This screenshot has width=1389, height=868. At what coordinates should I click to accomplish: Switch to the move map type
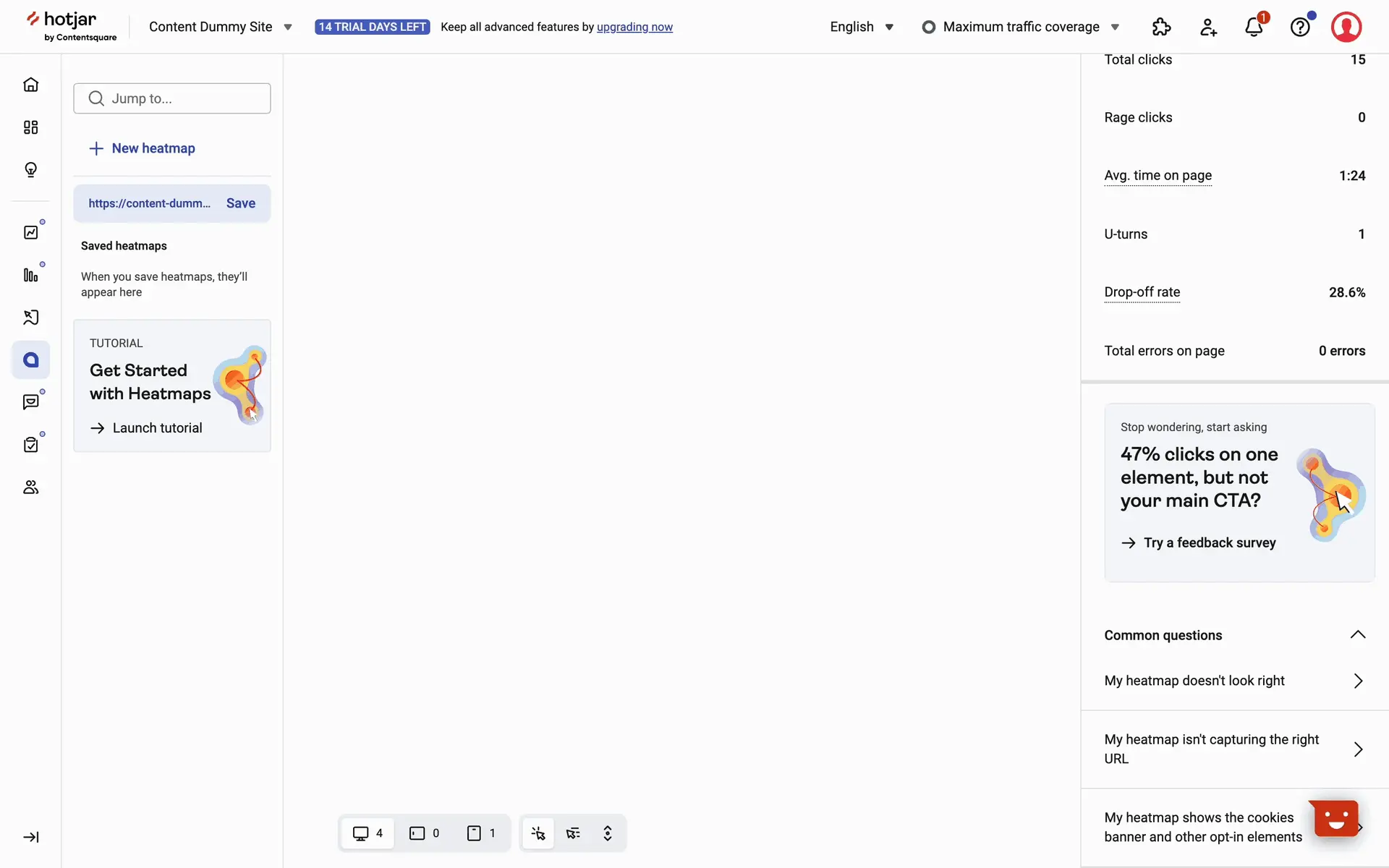(573, 833)
